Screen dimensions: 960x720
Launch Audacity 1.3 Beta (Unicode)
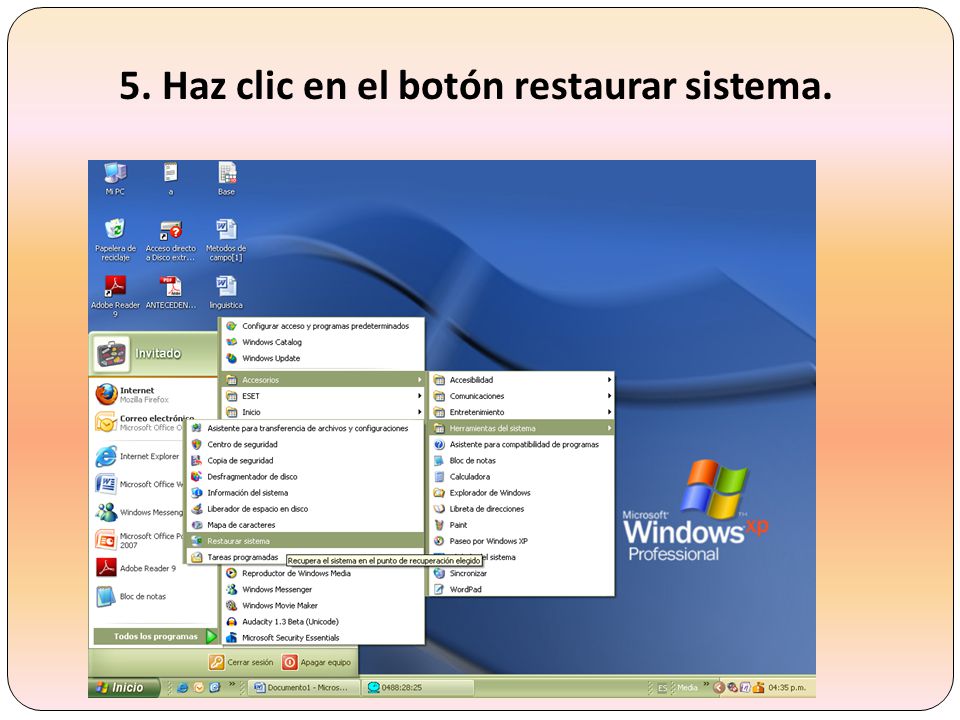(321, 621)
